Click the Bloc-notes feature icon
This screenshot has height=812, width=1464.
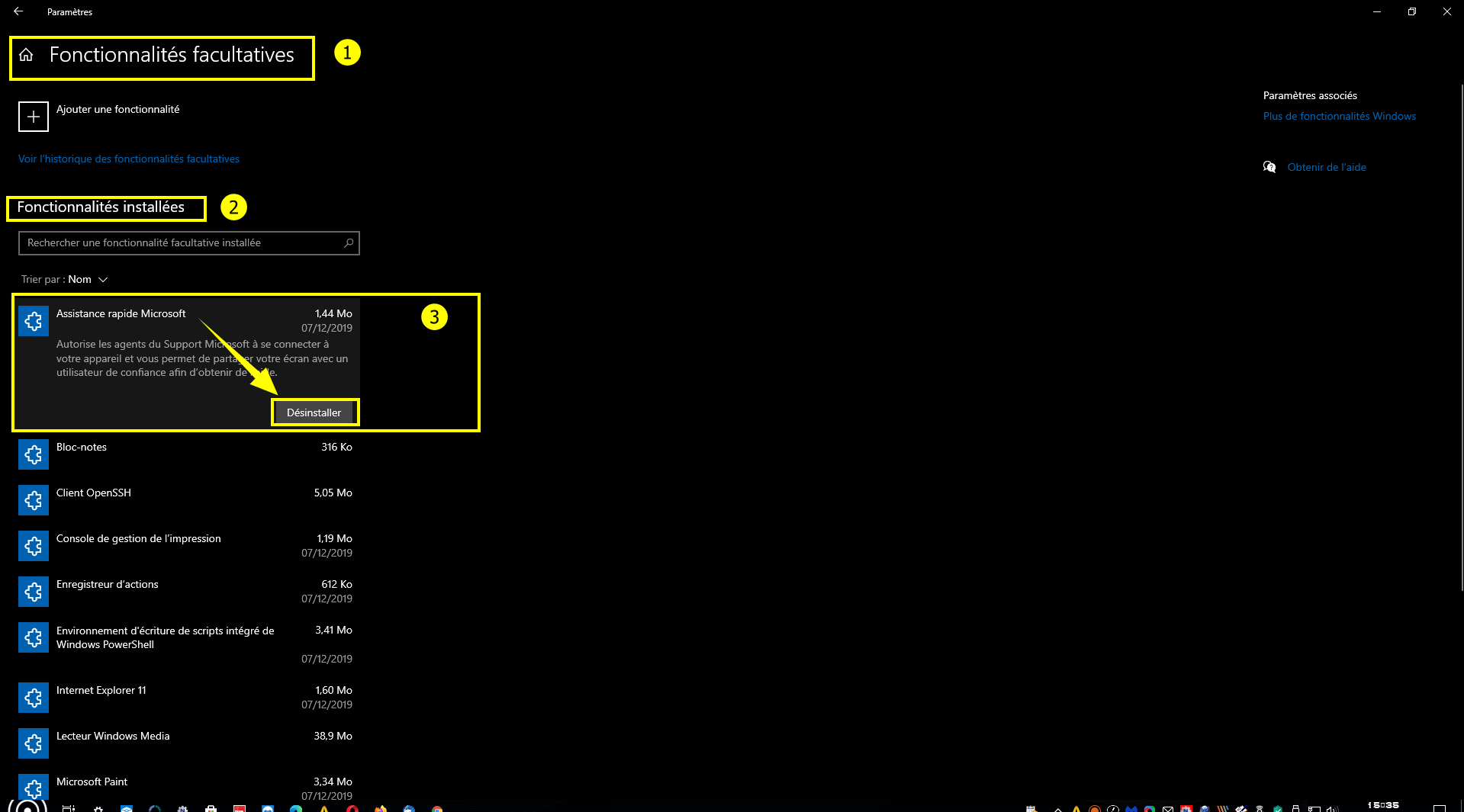pyautogui.click(x=34, y=454)
